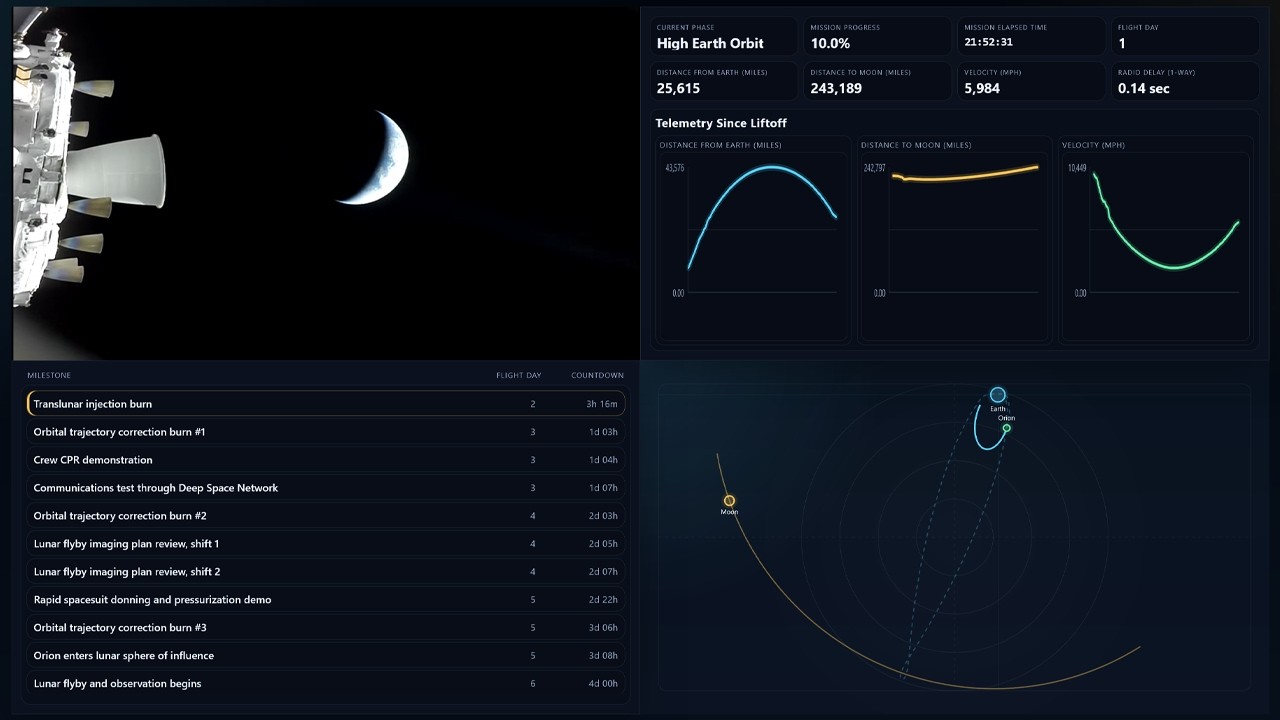
Task: Click the Radio Delay stat card
Action: coord(1185,81)
